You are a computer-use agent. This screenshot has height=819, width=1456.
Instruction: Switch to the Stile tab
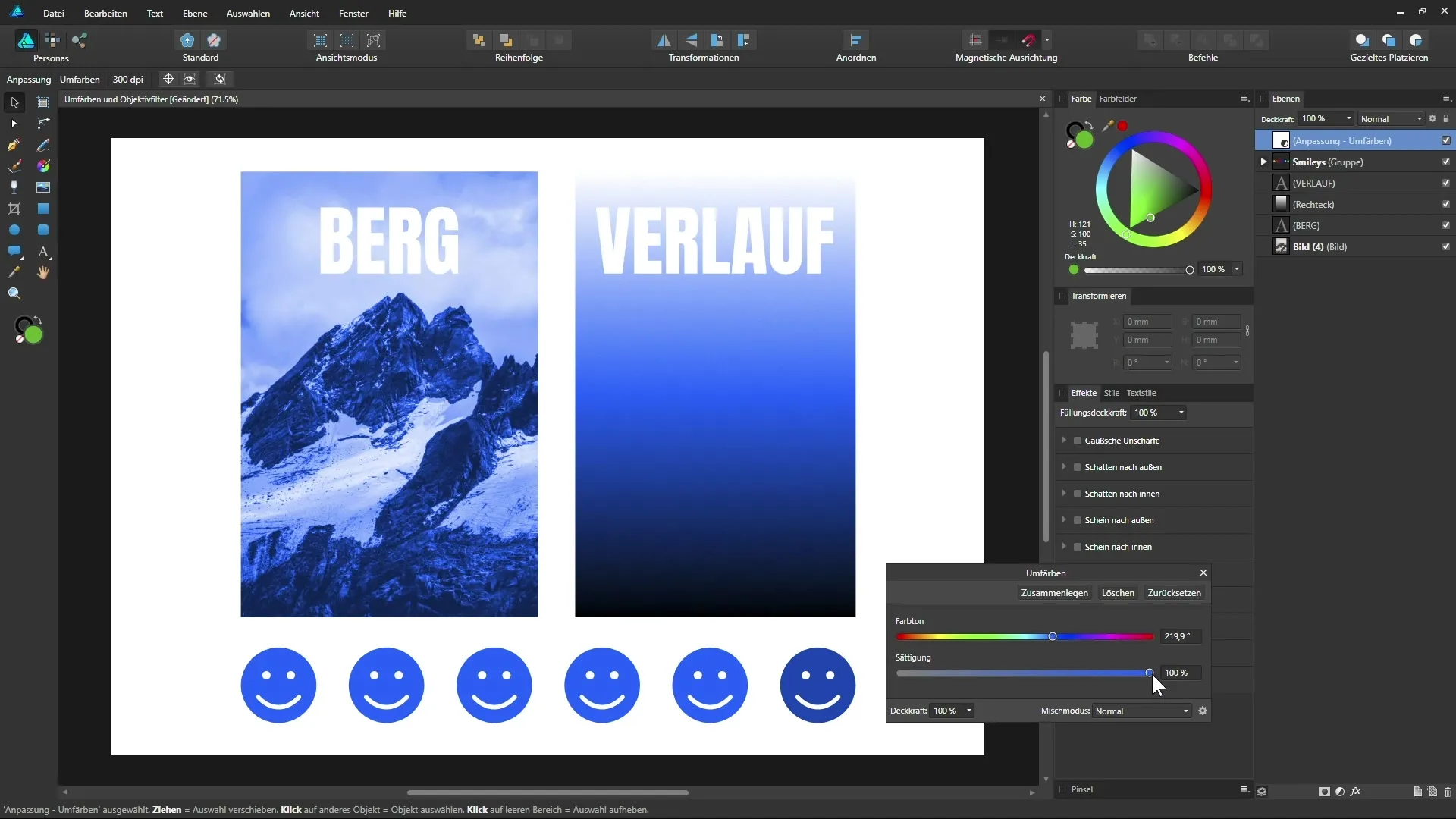pos(1112,393)
